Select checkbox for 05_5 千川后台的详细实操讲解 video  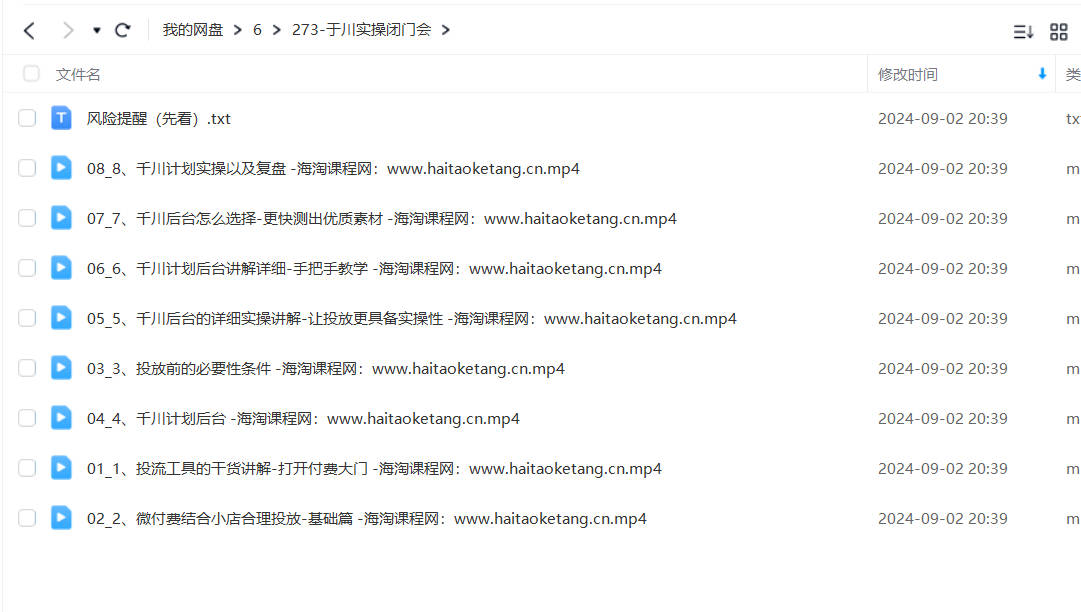coord(27,318)
